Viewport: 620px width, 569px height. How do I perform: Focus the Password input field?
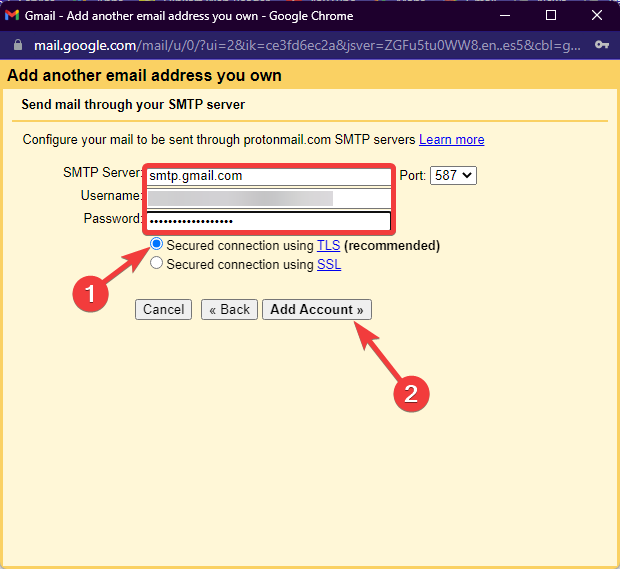point(269,221)
